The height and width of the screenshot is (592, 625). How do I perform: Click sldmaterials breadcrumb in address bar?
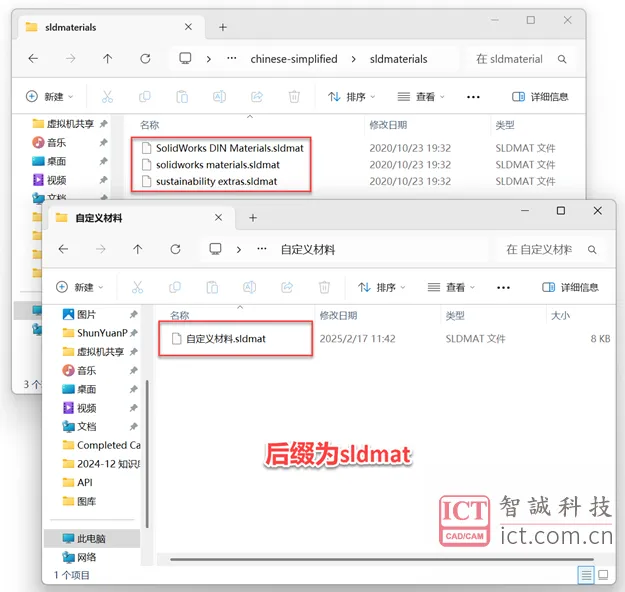coord(398,59)
